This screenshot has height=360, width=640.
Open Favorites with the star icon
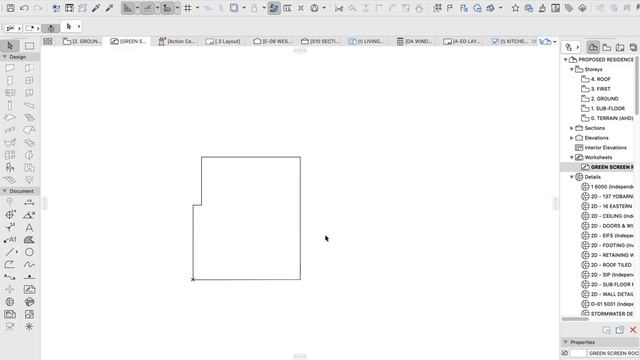tap(516, 8)
